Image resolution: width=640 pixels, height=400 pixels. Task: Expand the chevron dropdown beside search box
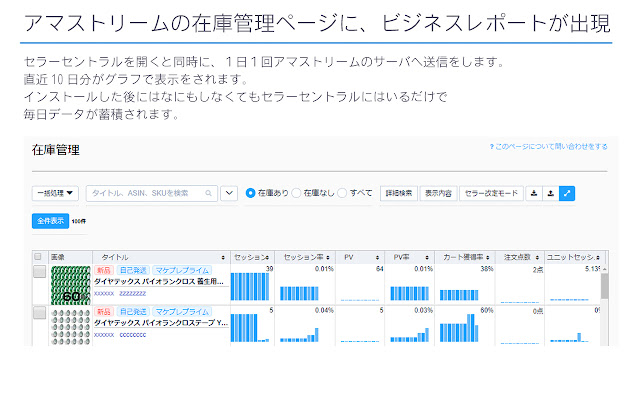pyautogui.click(x=229, y=193)
